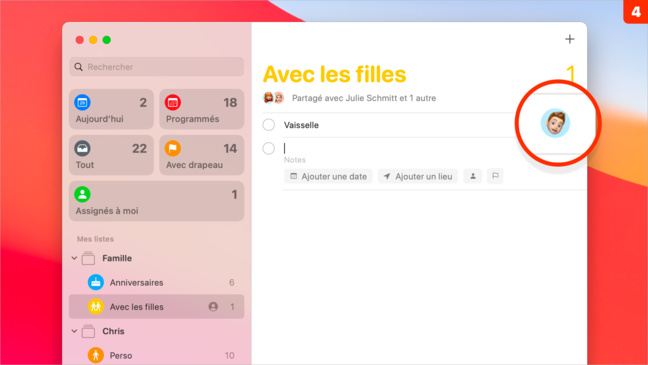Check the empty new reminder circle

click(269, 148)
